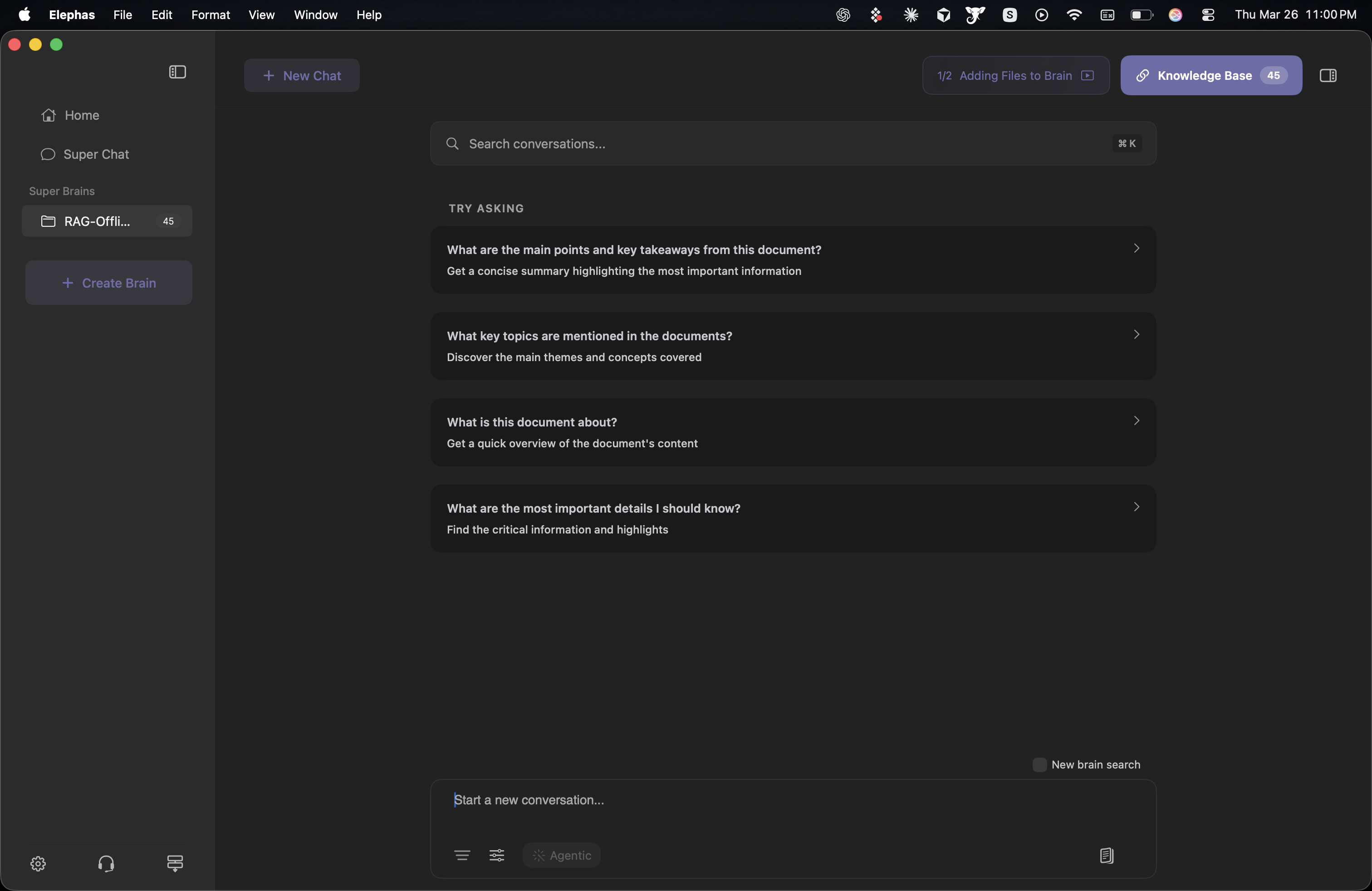Open 'What is this document about?' chevron
Screen dimensions: 1372x891
pyautogui.click(x=1136, y=421)
